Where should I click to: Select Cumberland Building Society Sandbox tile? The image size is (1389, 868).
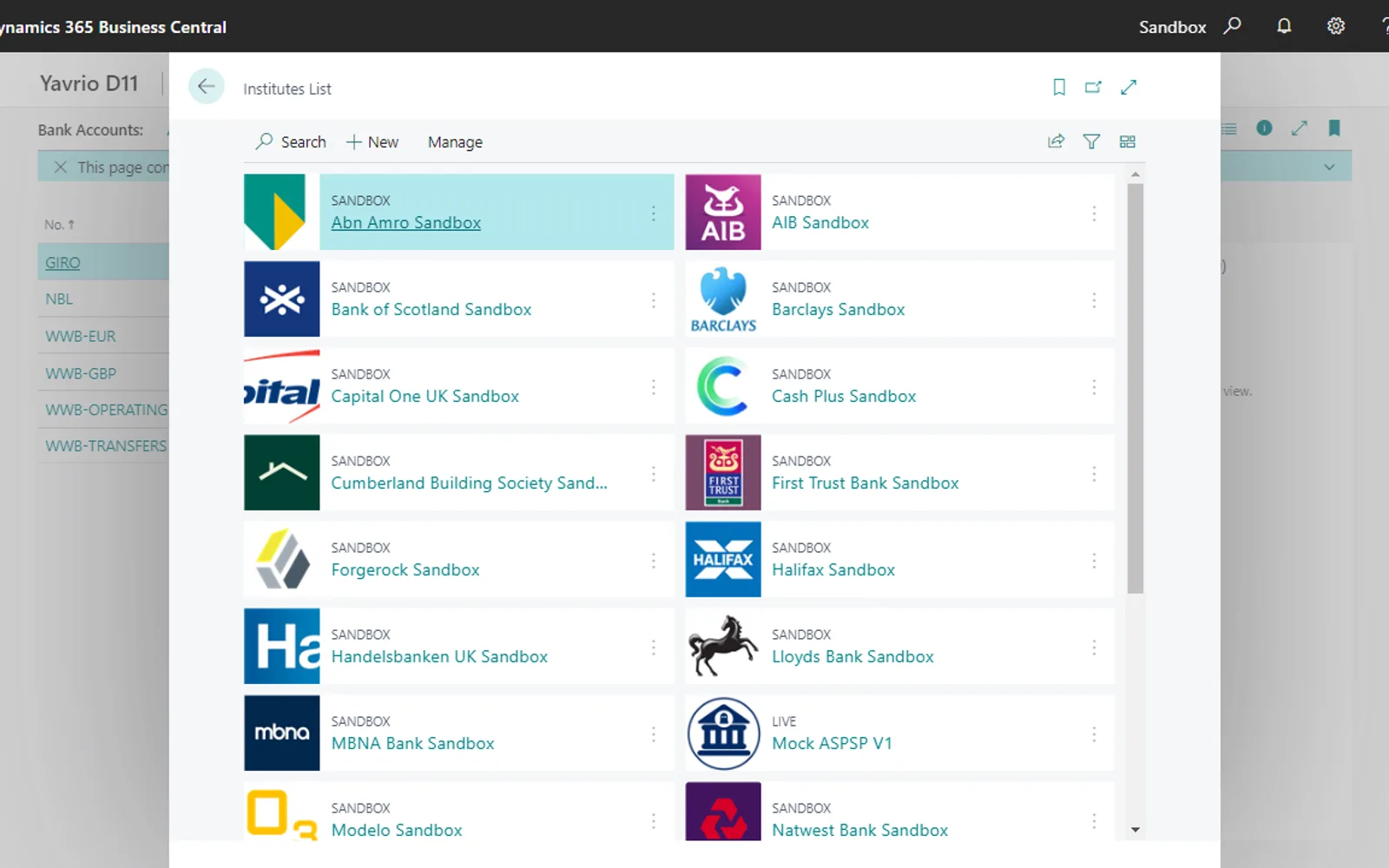click(x=458, y=472)
